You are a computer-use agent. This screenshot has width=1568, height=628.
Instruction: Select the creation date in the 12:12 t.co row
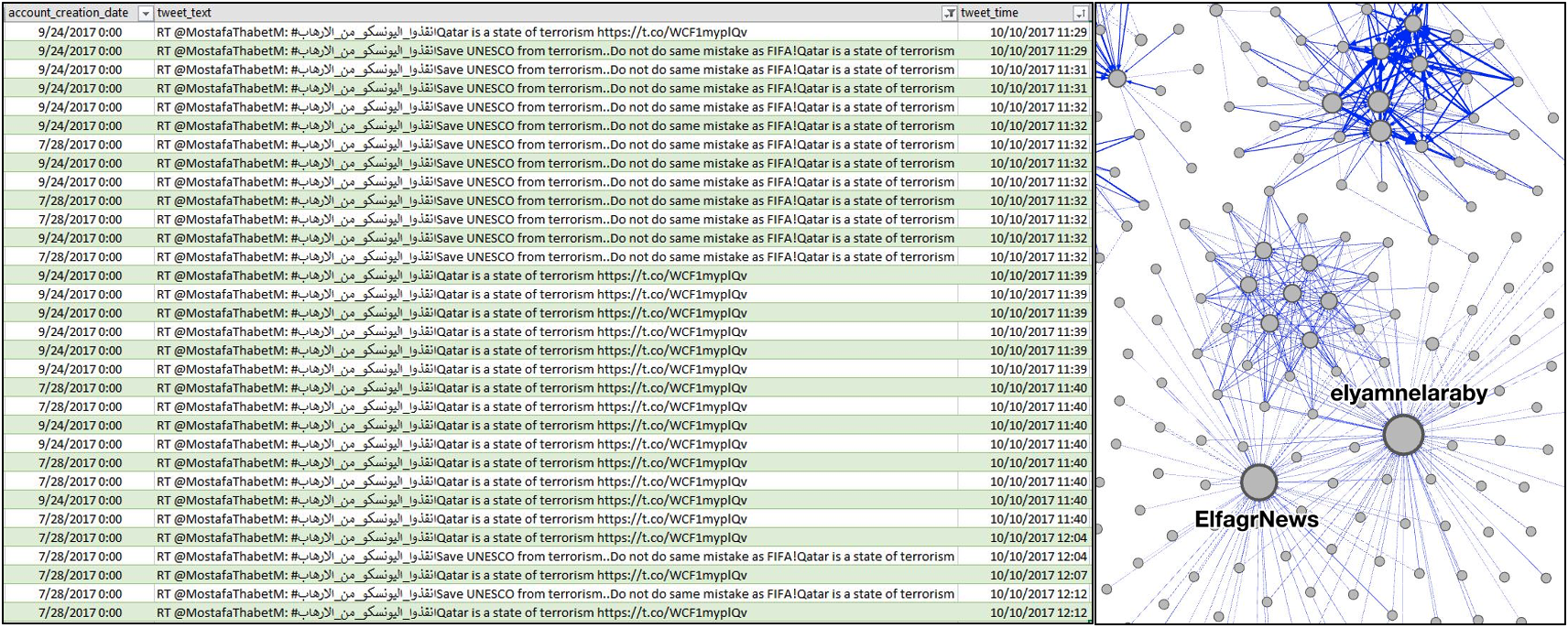(x=80, y=613)
